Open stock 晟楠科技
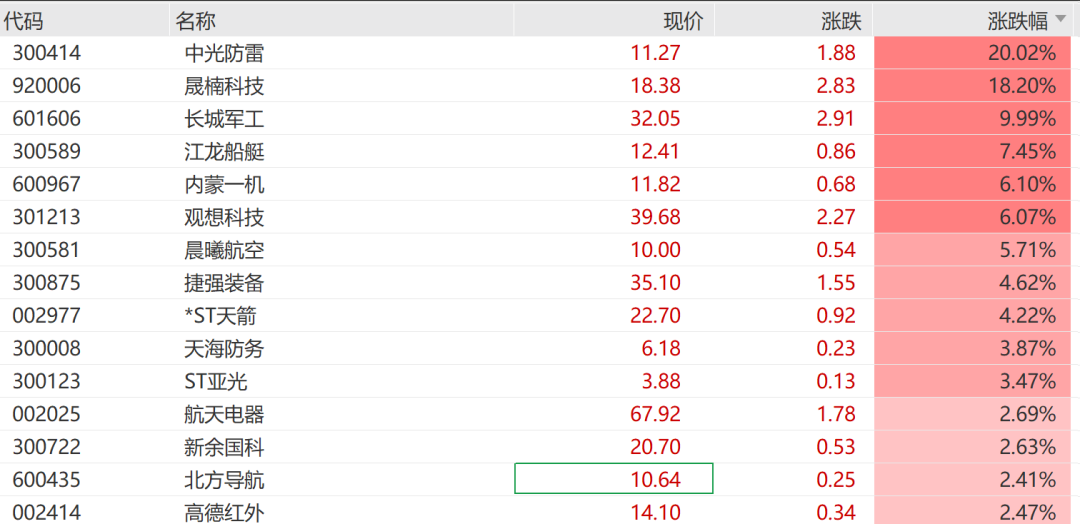The height and width of the screenshot is (524, 1080). pos(225,85)
